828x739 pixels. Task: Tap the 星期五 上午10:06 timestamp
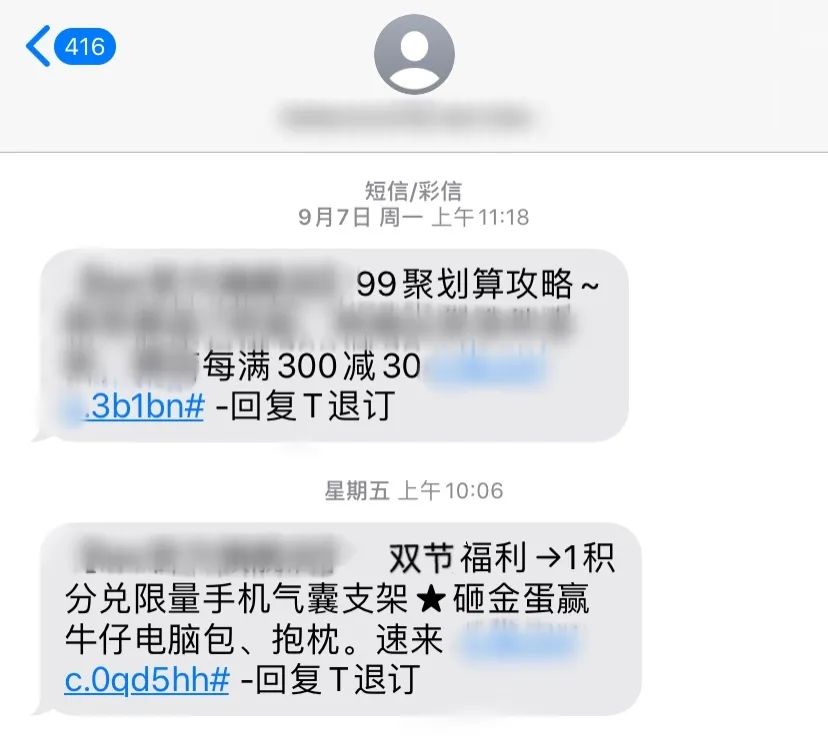point(413,491)
